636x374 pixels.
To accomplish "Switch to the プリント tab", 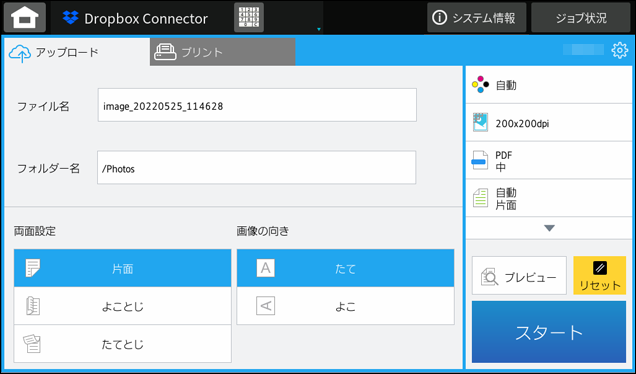I will [222, 52].
